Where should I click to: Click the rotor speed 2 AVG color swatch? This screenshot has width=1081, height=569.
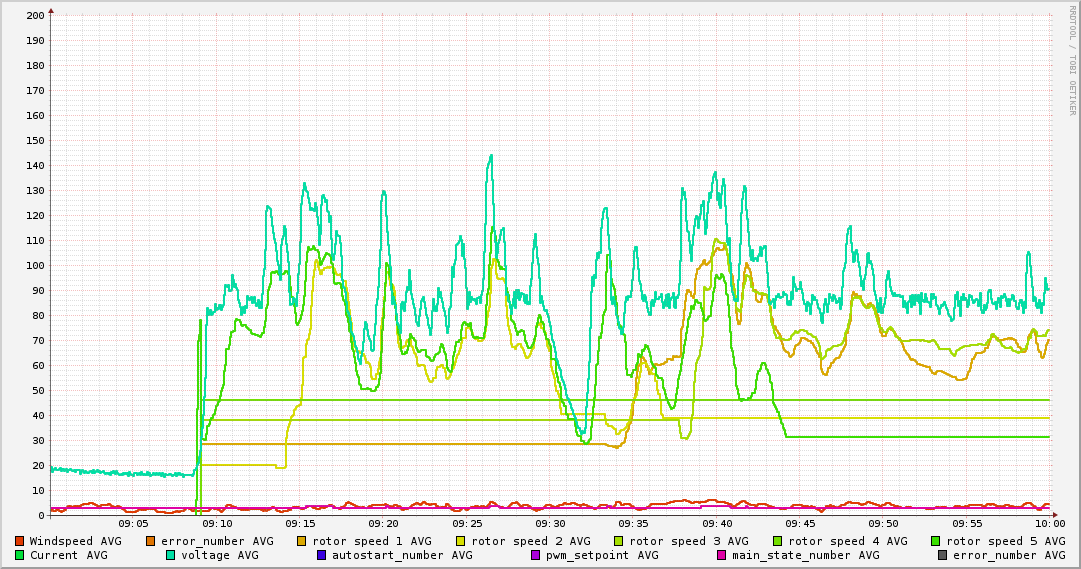(x=461, y=541)
